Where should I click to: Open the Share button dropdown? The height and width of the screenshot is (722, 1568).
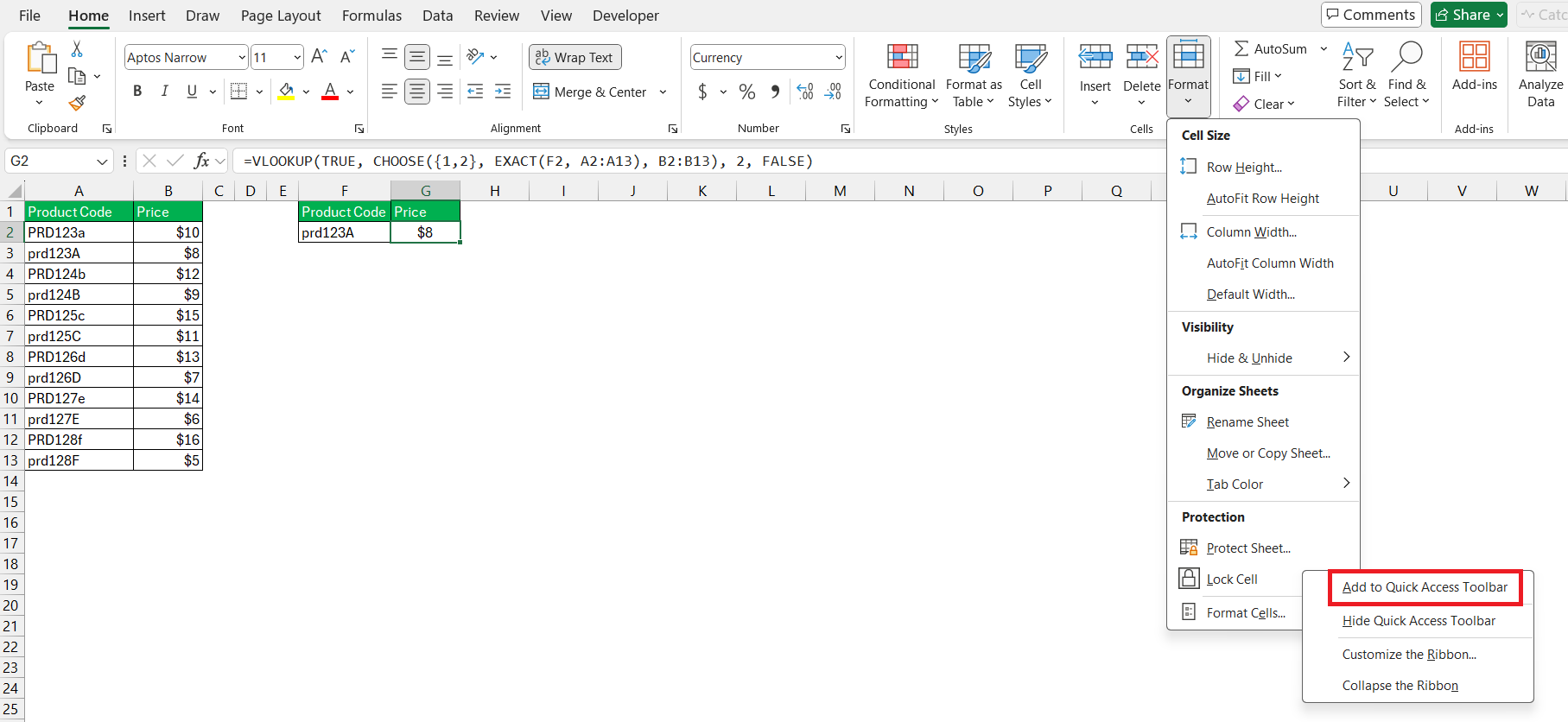click(x=1500, y=15)
